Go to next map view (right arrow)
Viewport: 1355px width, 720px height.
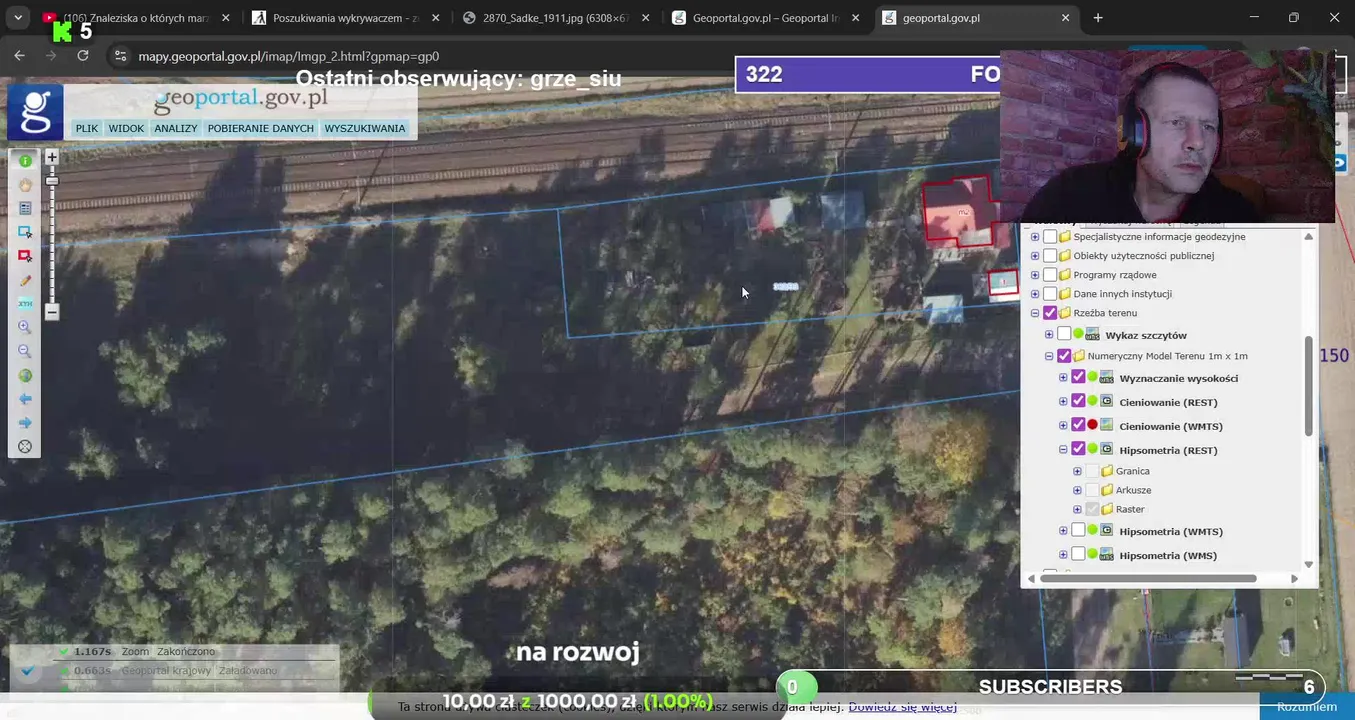25,422
